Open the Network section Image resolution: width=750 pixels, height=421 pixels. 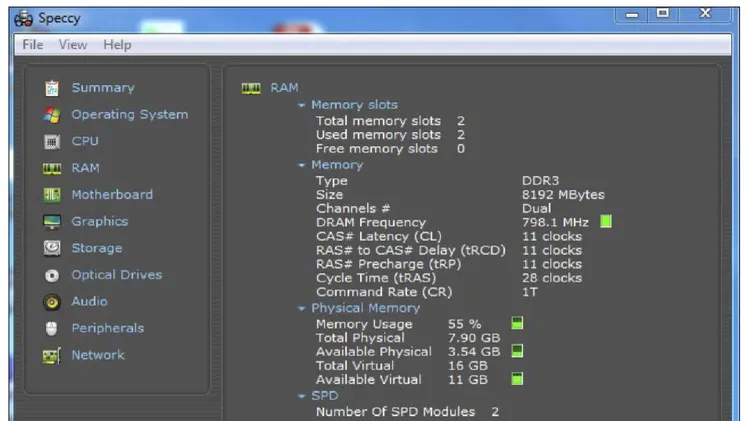click(98, 355)
